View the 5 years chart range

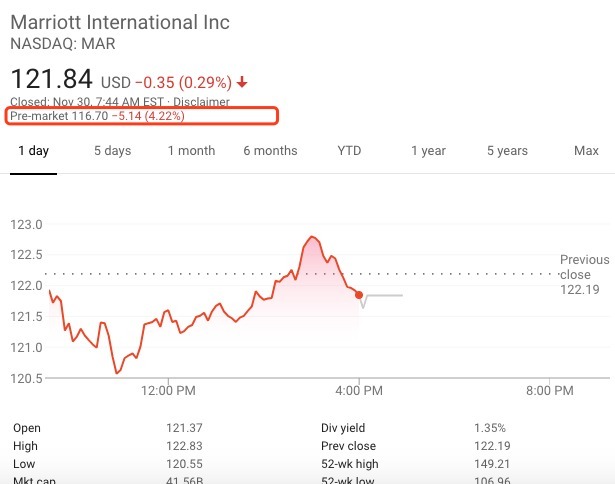pos(507,151)
